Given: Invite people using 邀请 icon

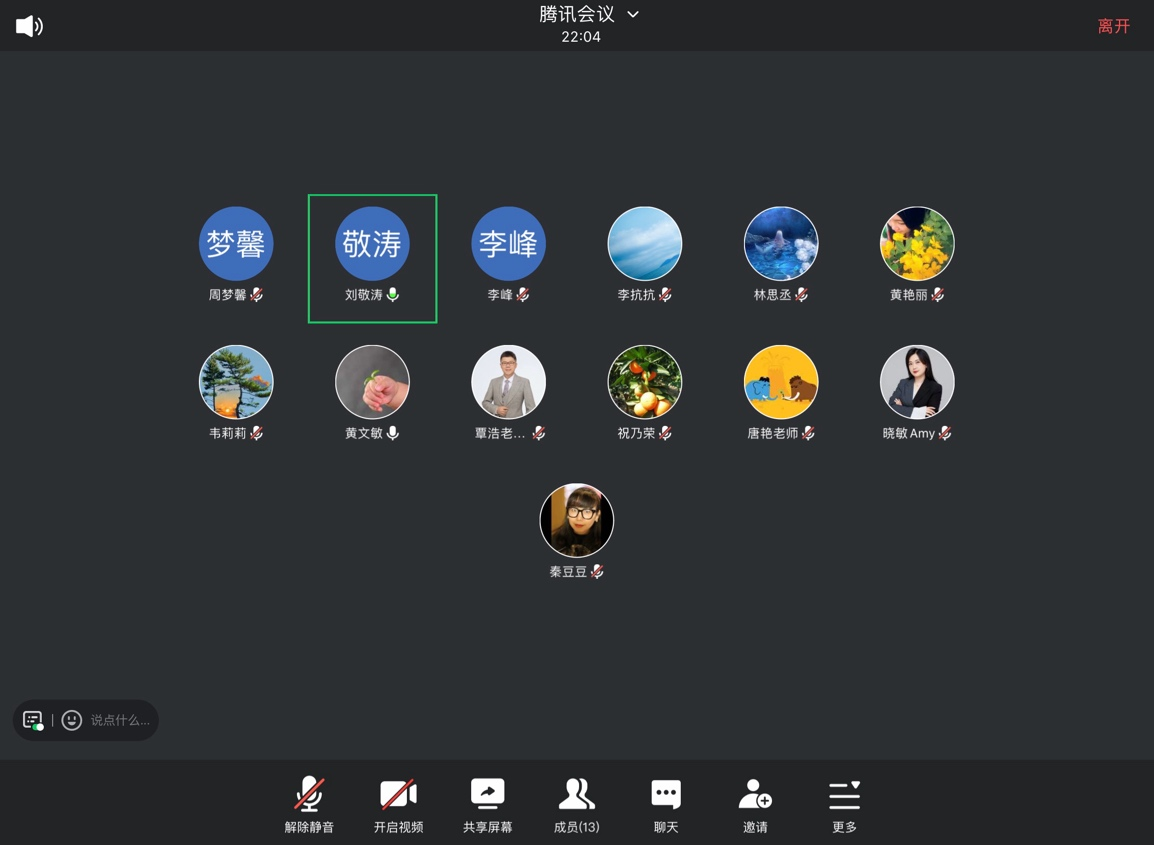Looking at the screenshot, I should [x=755, y=804].
